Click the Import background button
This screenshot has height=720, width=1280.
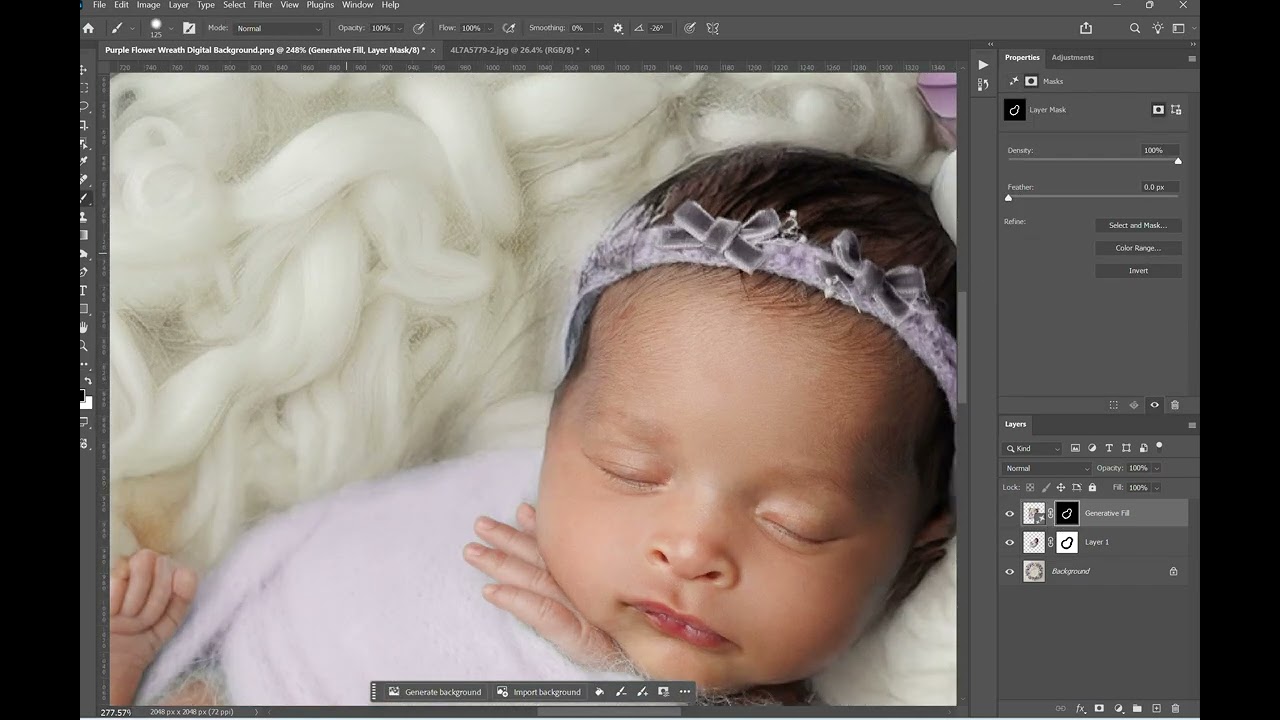tap(539, 692)
